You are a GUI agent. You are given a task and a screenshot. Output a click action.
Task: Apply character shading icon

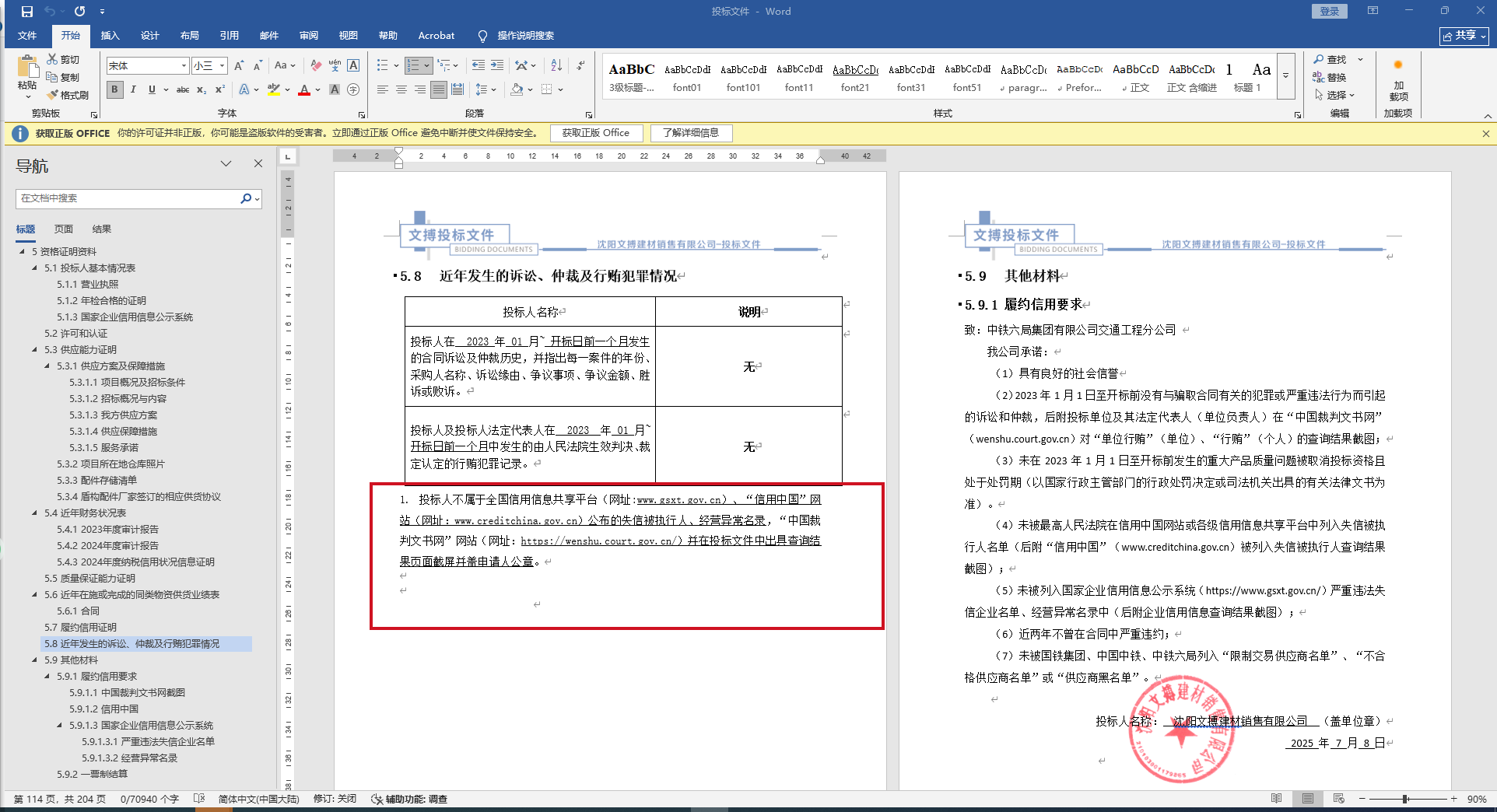[335, 89]
